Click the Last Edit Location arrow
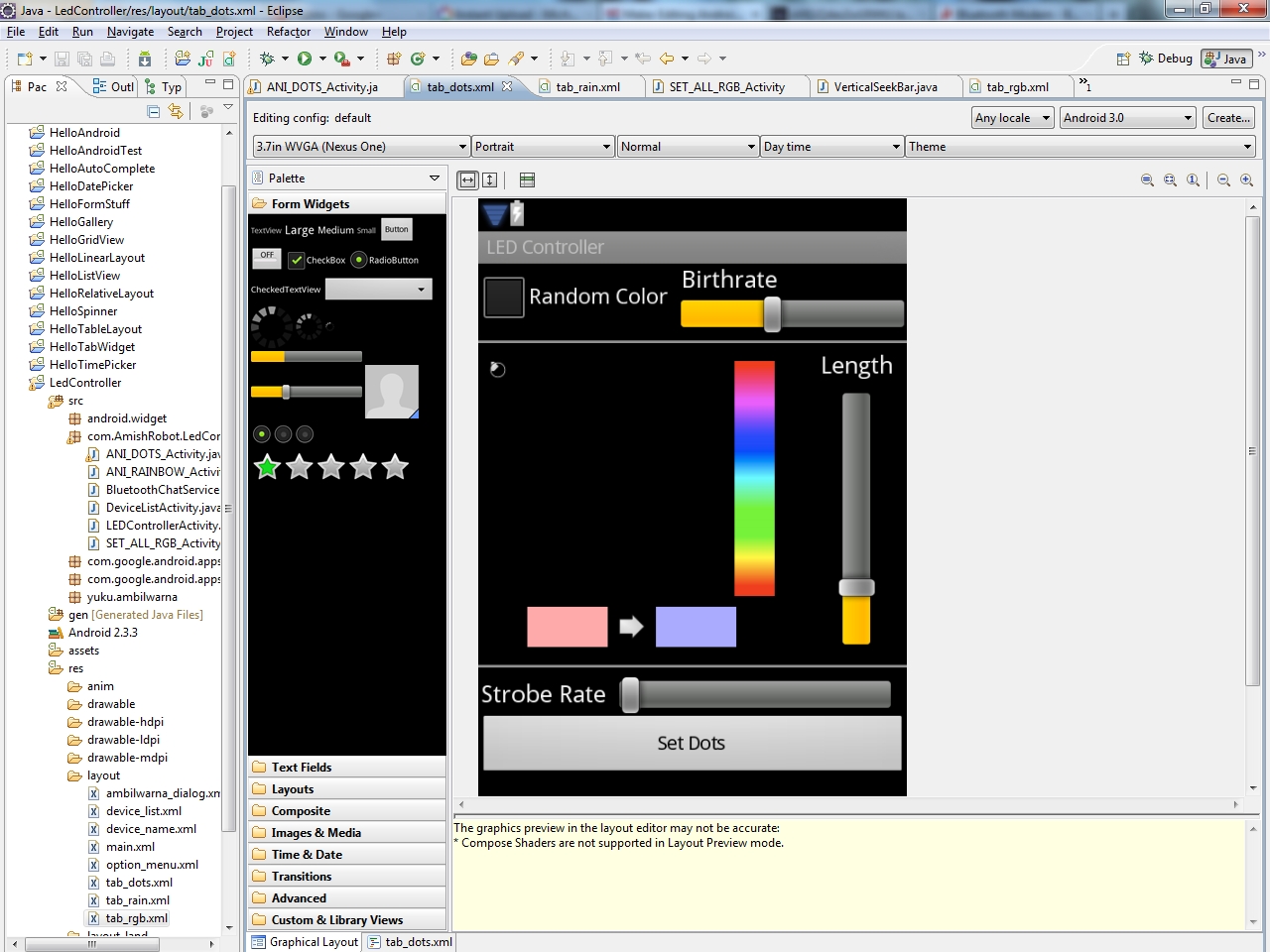1270x952 pixels. (643, 59)
